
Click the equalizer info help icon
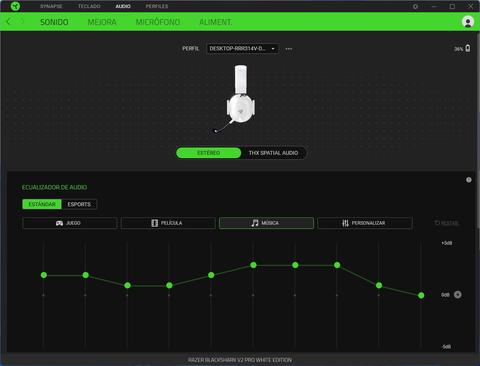(469, 180)
